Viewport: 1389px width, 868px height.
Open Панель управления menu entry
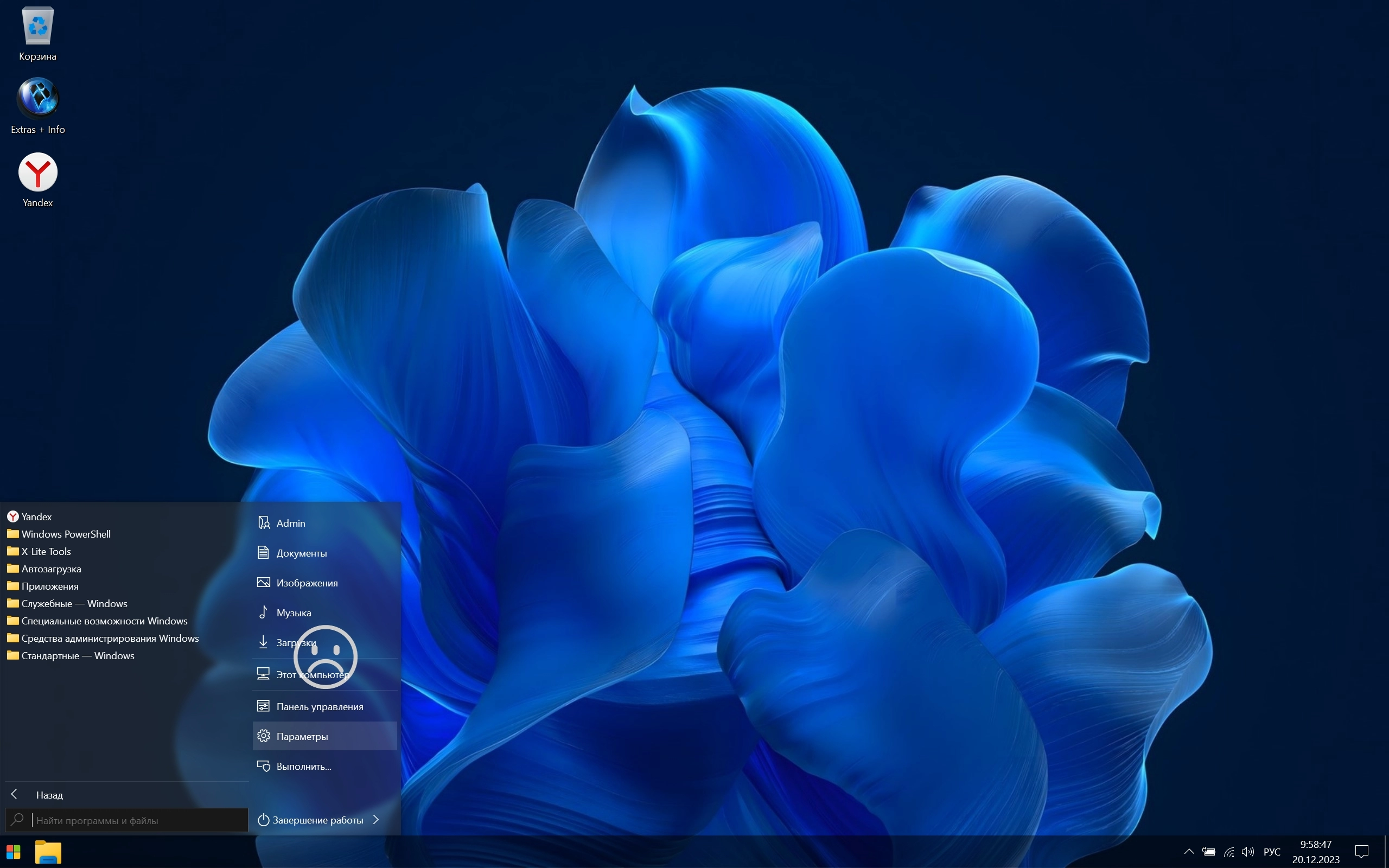point(319,707)
